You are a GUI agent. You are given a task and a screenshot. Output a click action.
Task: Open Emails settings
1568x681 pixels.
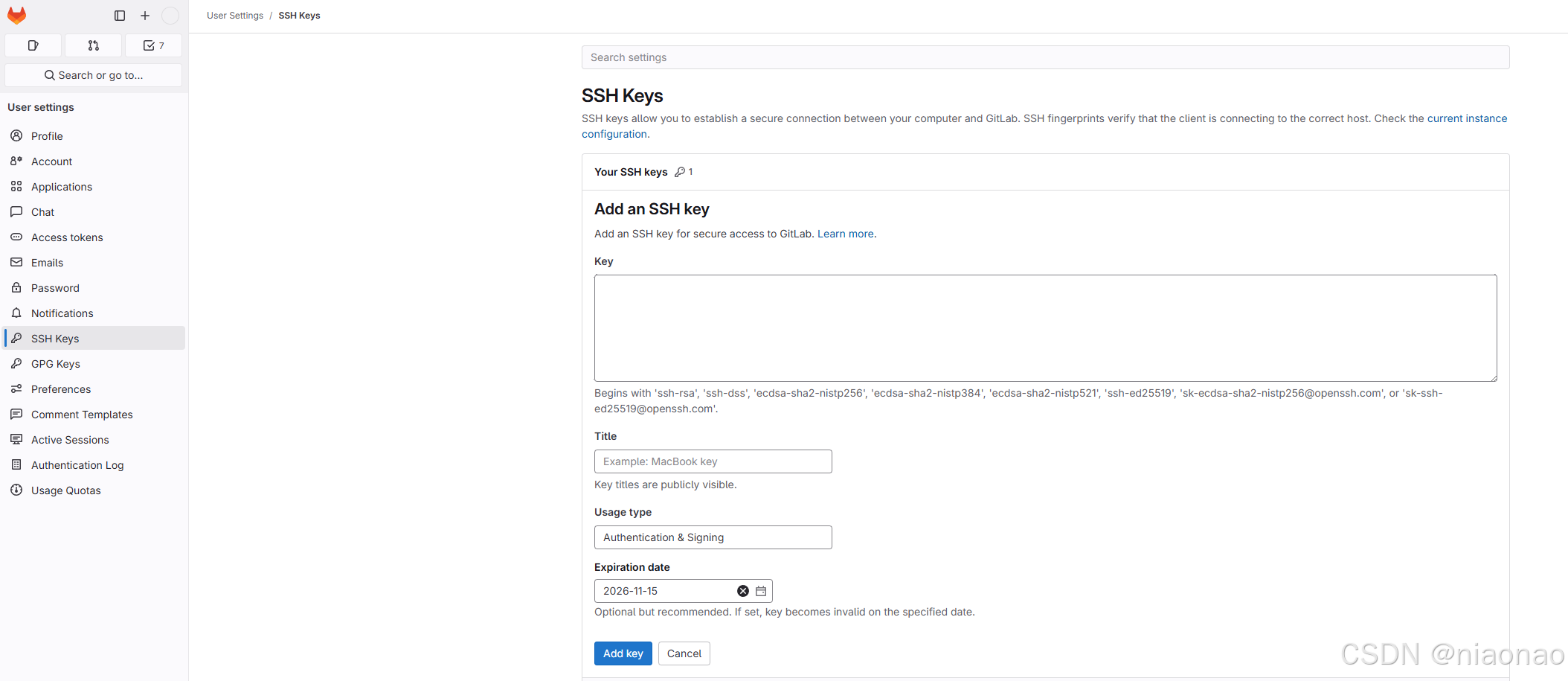94,263
